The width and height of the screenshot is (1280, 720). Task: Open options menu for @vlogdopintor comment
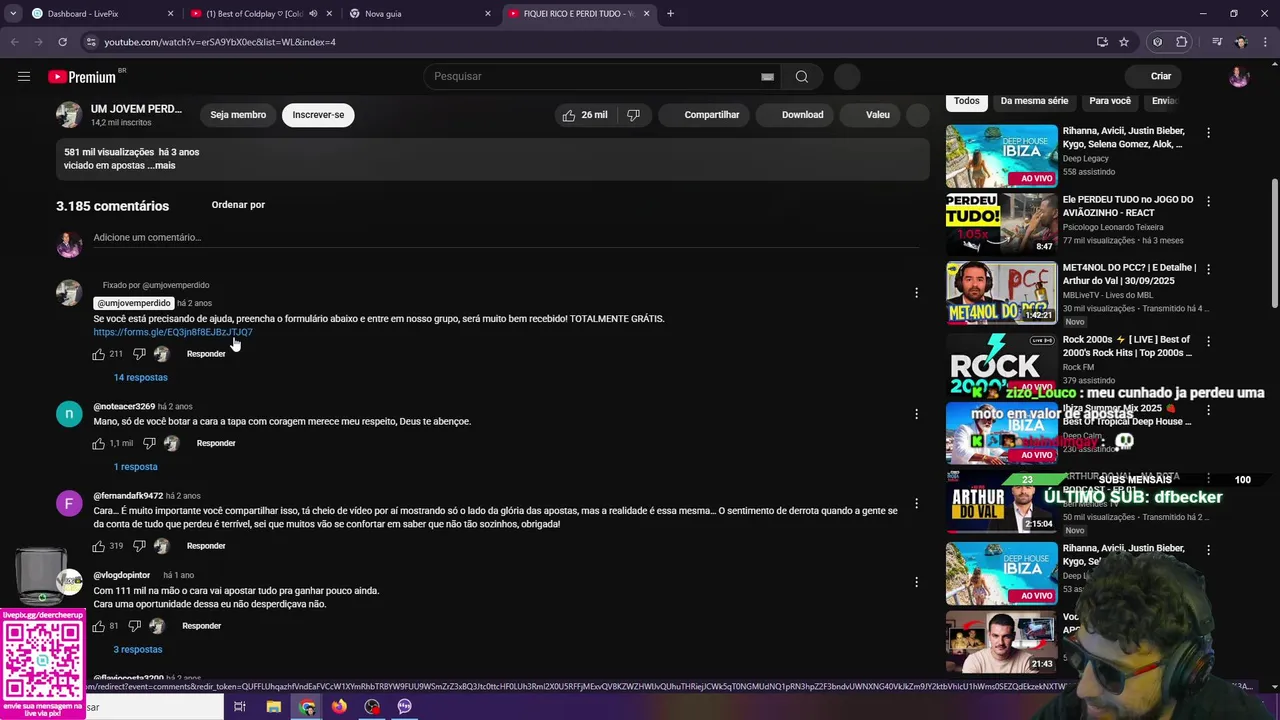916,582
